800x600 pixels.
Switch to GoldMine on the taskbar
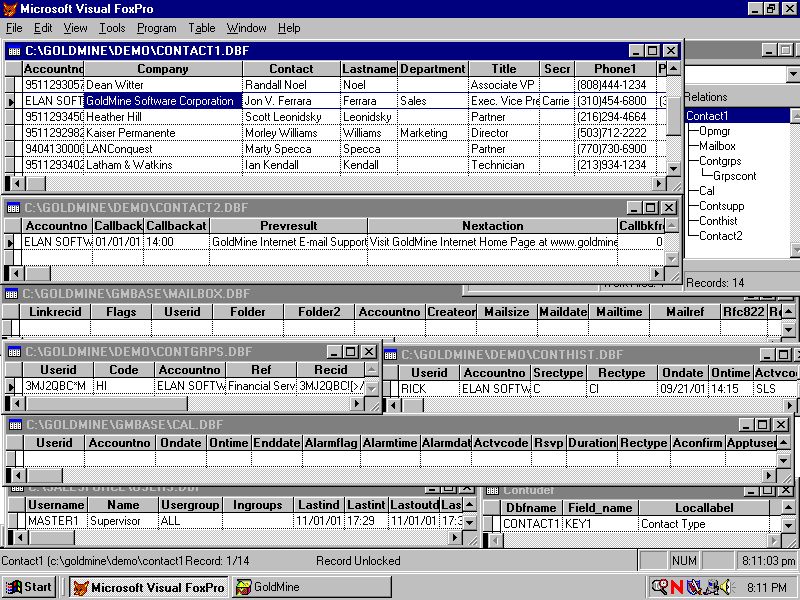tap(312, 587)
